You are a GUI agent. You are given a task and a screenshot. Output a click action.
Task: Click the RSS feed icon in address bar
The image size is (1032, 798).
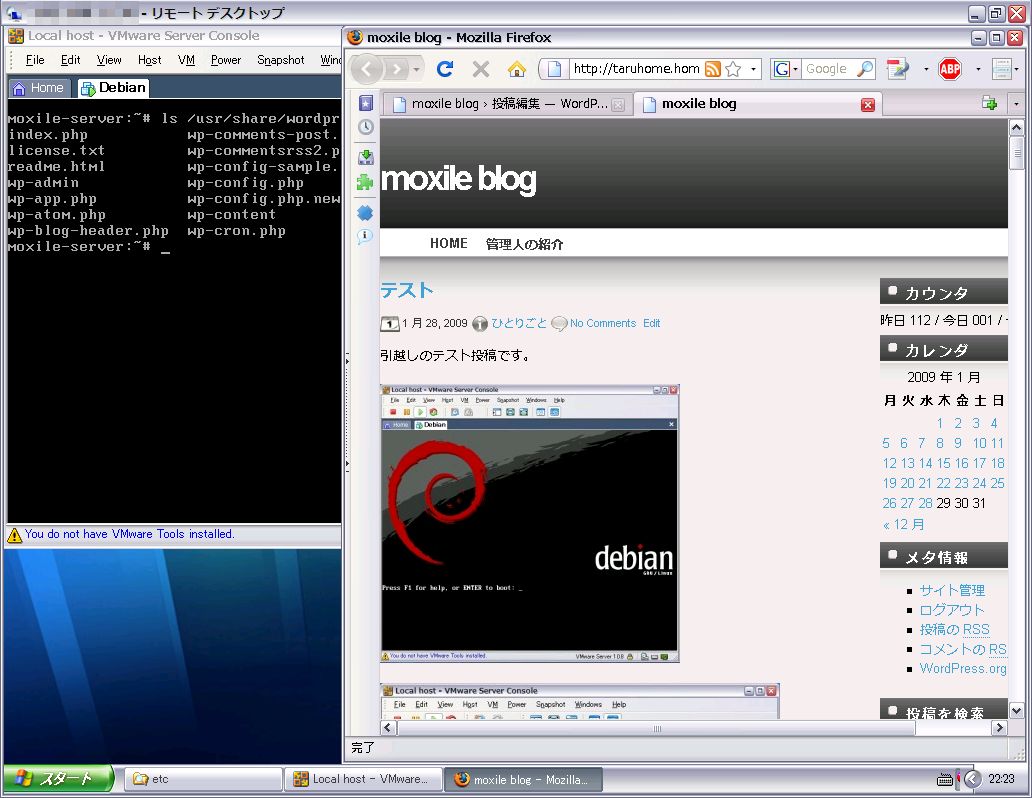[713, 69]
